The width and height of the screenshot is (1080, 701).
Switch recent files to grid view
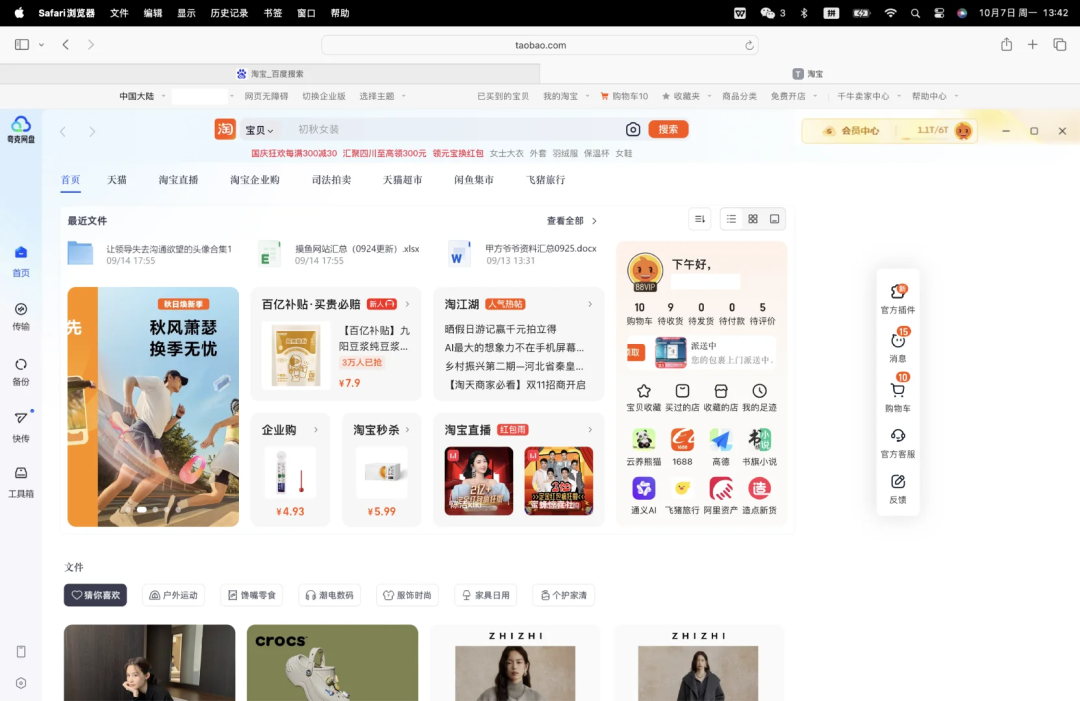[x=753, y=219]
